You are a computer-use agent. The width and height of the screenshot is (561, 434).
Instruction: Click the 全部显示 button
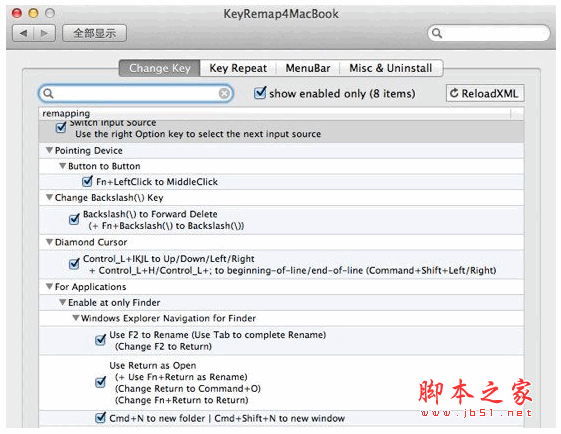94,33
